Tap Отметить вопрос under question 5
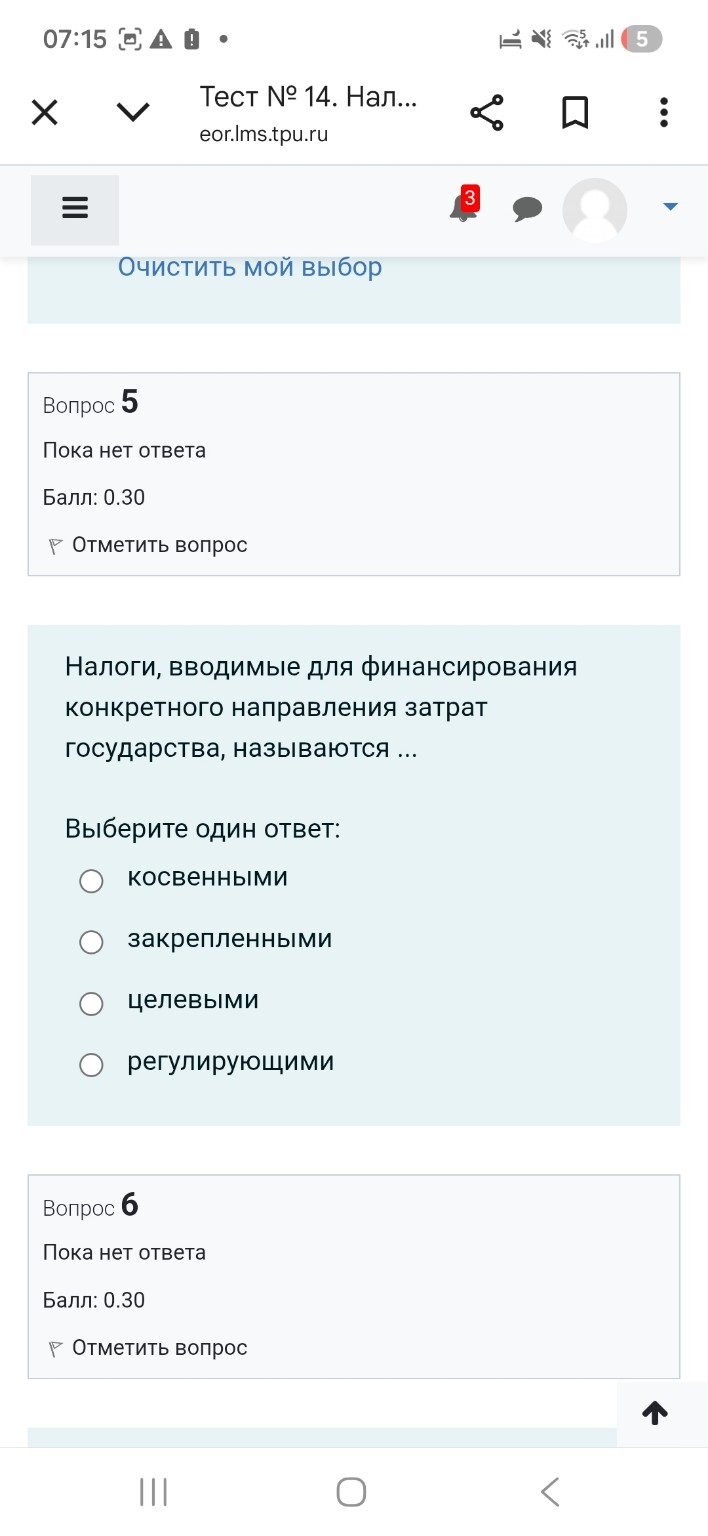708x1536 pixels. (160, 545)
